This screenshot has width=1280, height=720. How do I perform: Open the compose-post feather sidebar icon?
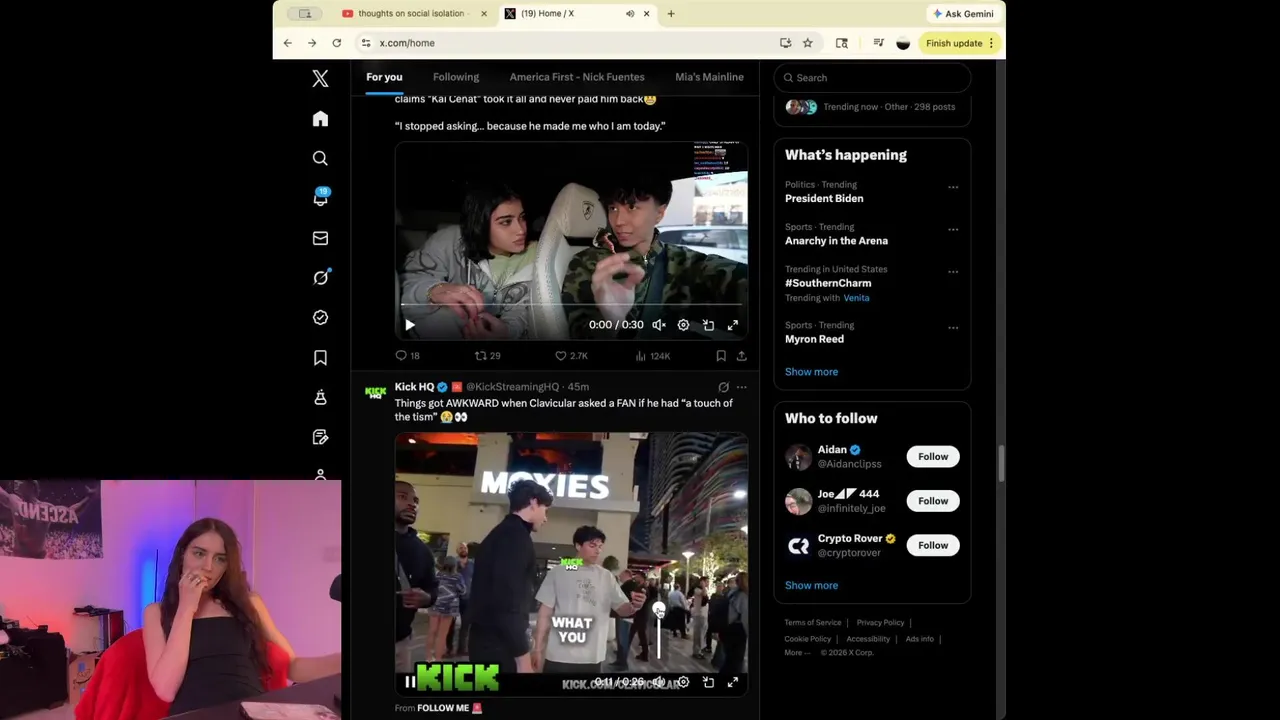click(x=320, y=437)
